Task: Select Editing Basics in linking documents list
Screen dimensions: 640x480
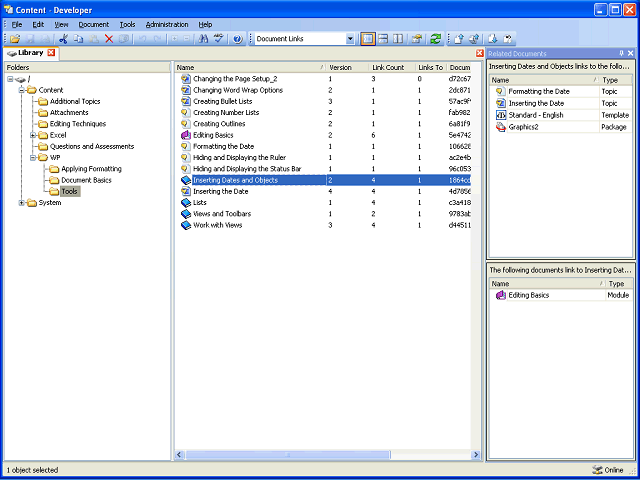Action: click(561, 295)
